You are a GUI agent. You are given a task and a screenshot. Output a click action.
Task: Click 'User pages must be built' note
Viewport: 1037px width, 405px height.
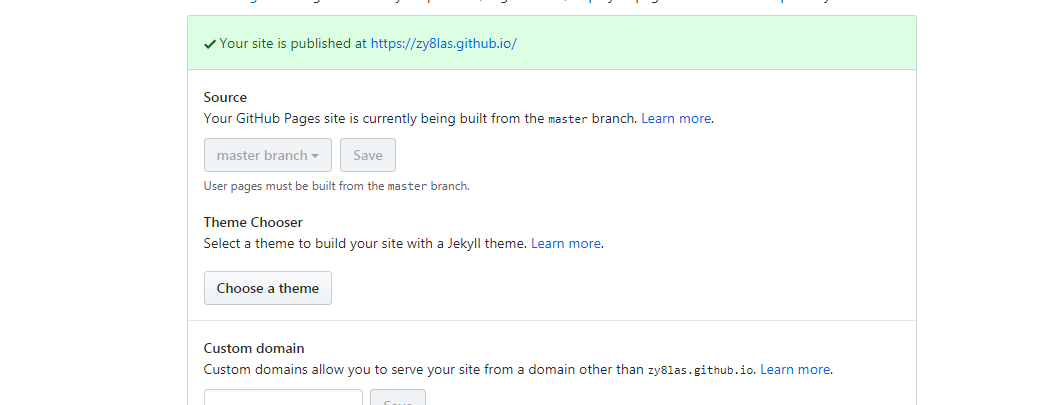pos(336,186)
